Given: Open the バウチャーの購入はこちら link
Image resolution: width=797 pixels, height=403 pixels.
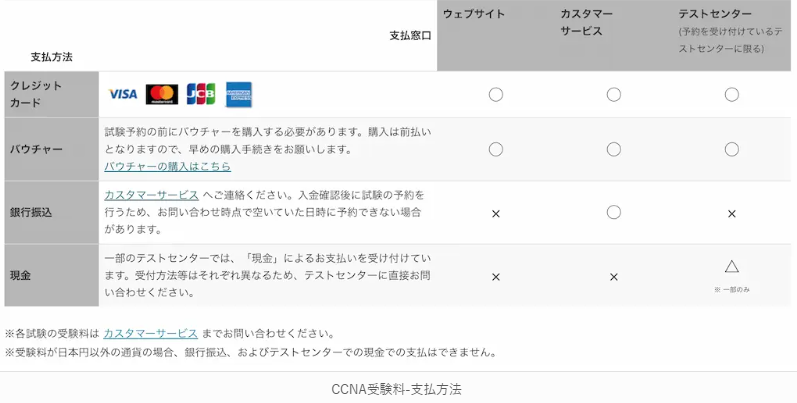Looking at the screenshot, I should tap(167, 166).
